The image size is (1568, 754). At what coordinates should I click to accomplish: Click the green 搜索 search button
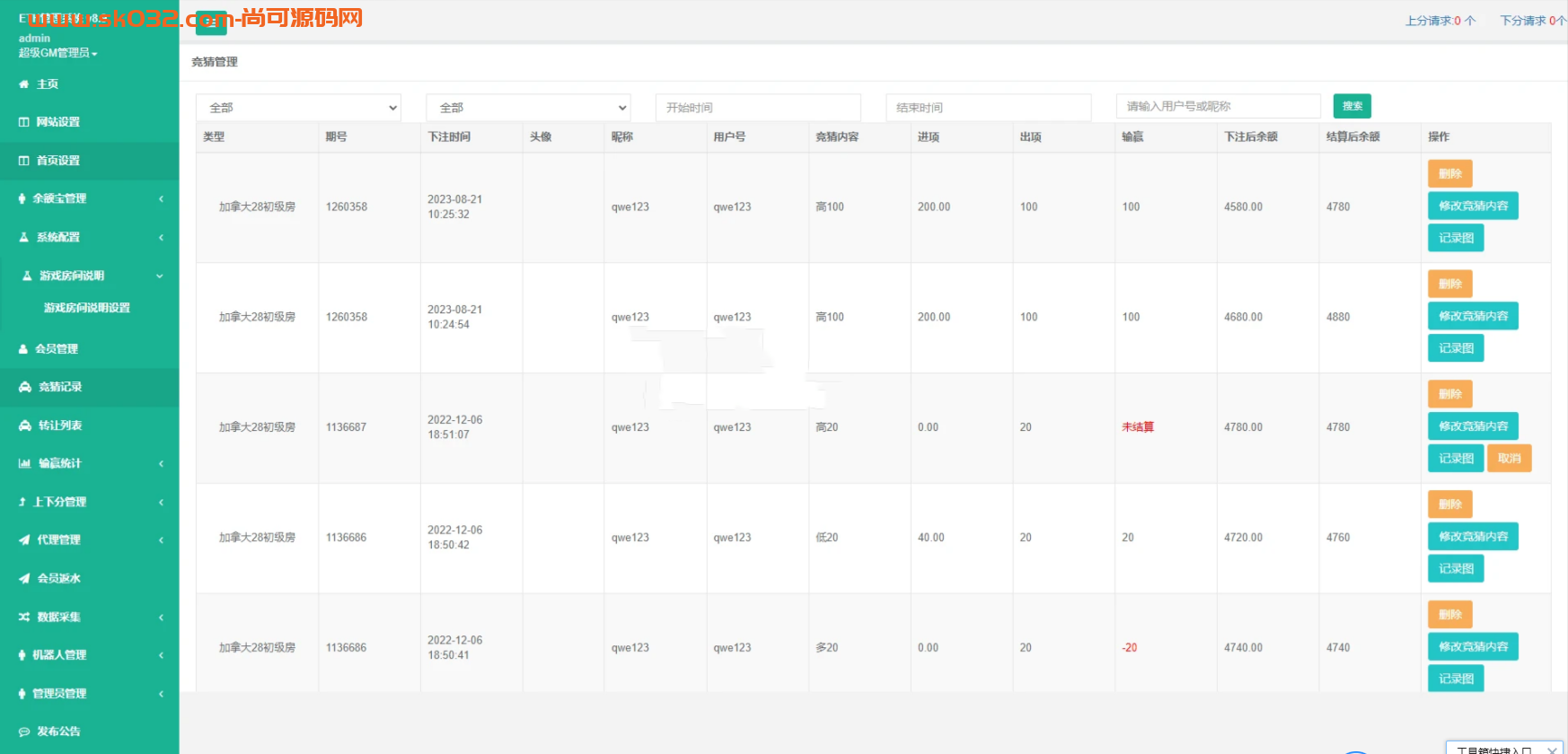[1352, 106]
